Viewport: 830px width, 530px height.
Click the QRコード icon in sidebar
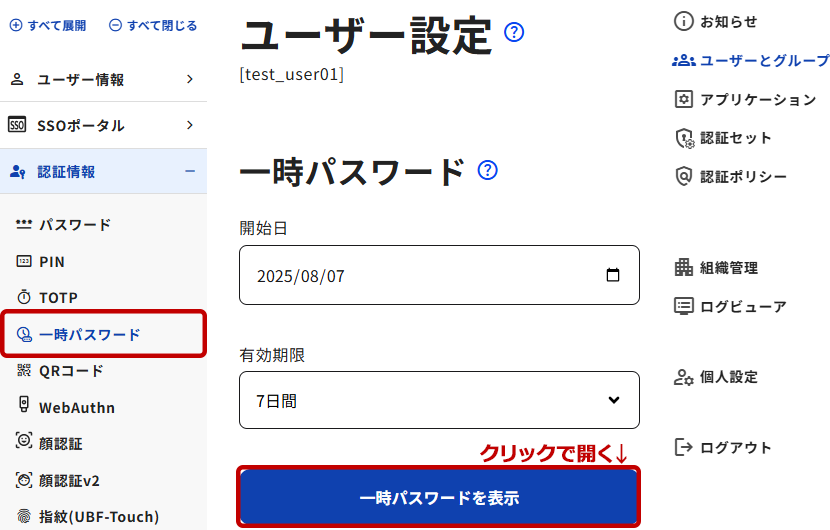point(24,371)
